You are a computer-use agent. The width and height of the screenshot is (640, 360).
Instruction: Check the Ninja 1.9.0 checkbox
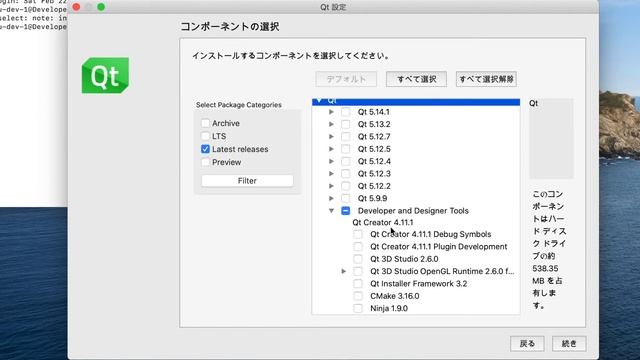(358, 308)
